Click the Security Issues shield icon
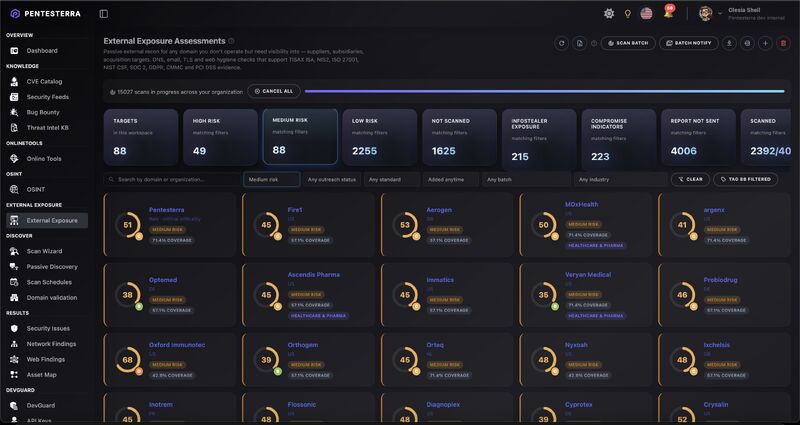This screenshot has width=800, height=425. (15, 329)
